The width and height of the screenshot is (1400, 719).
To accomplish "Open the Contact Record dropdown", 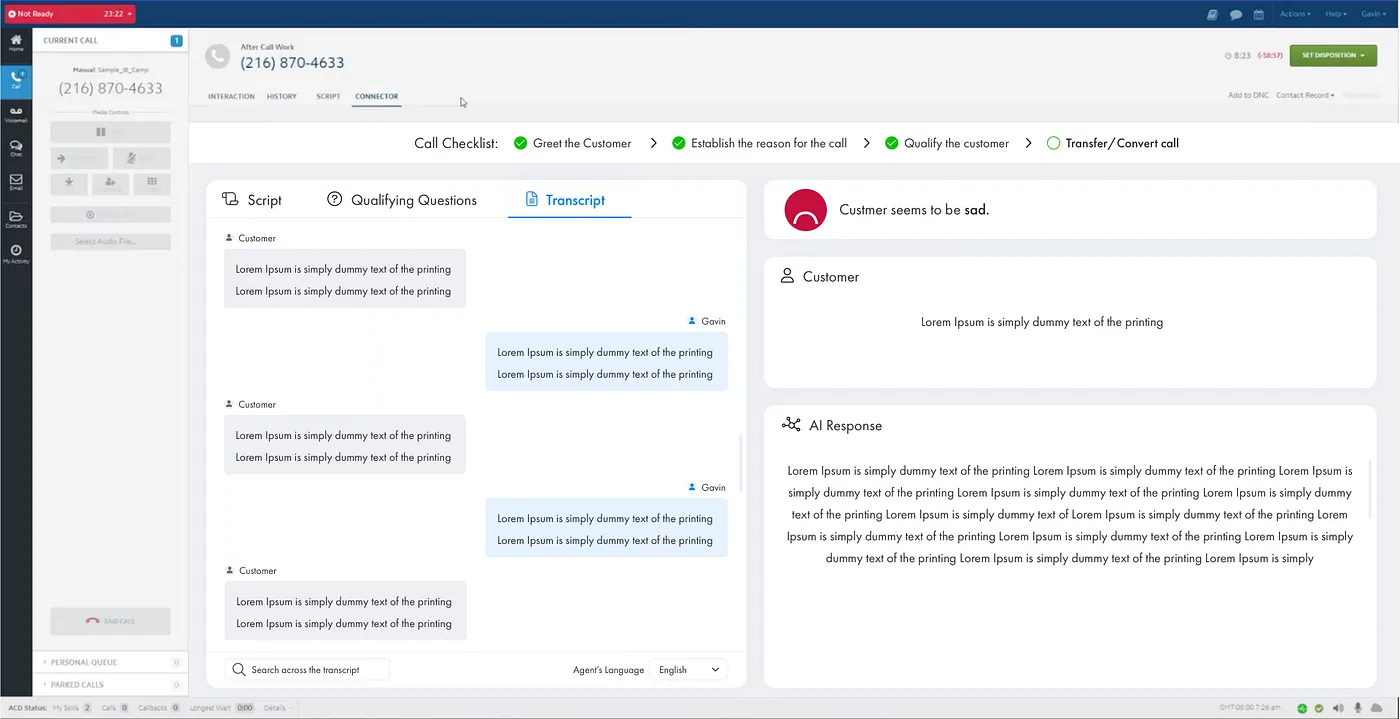I will pyautogui.click(x=1305, y=95).
